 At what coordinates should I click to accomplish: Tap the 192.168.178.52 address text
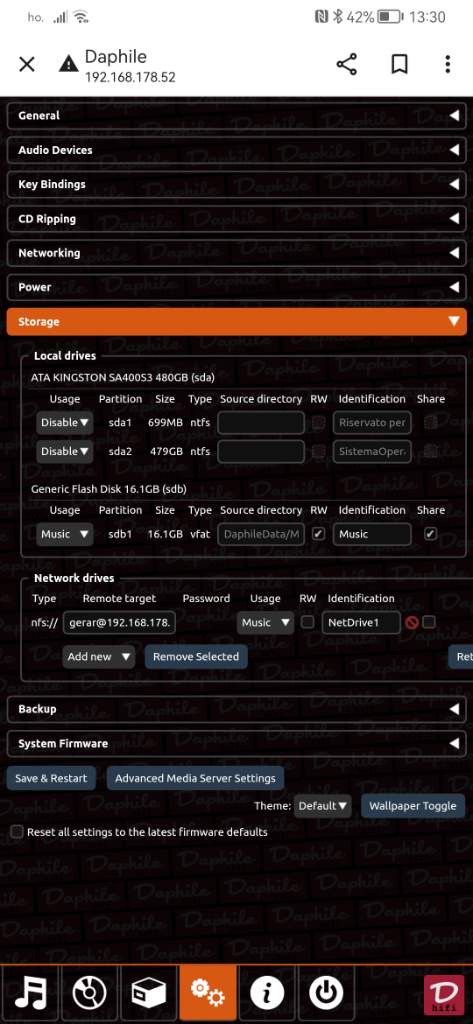tap(130, 77)
